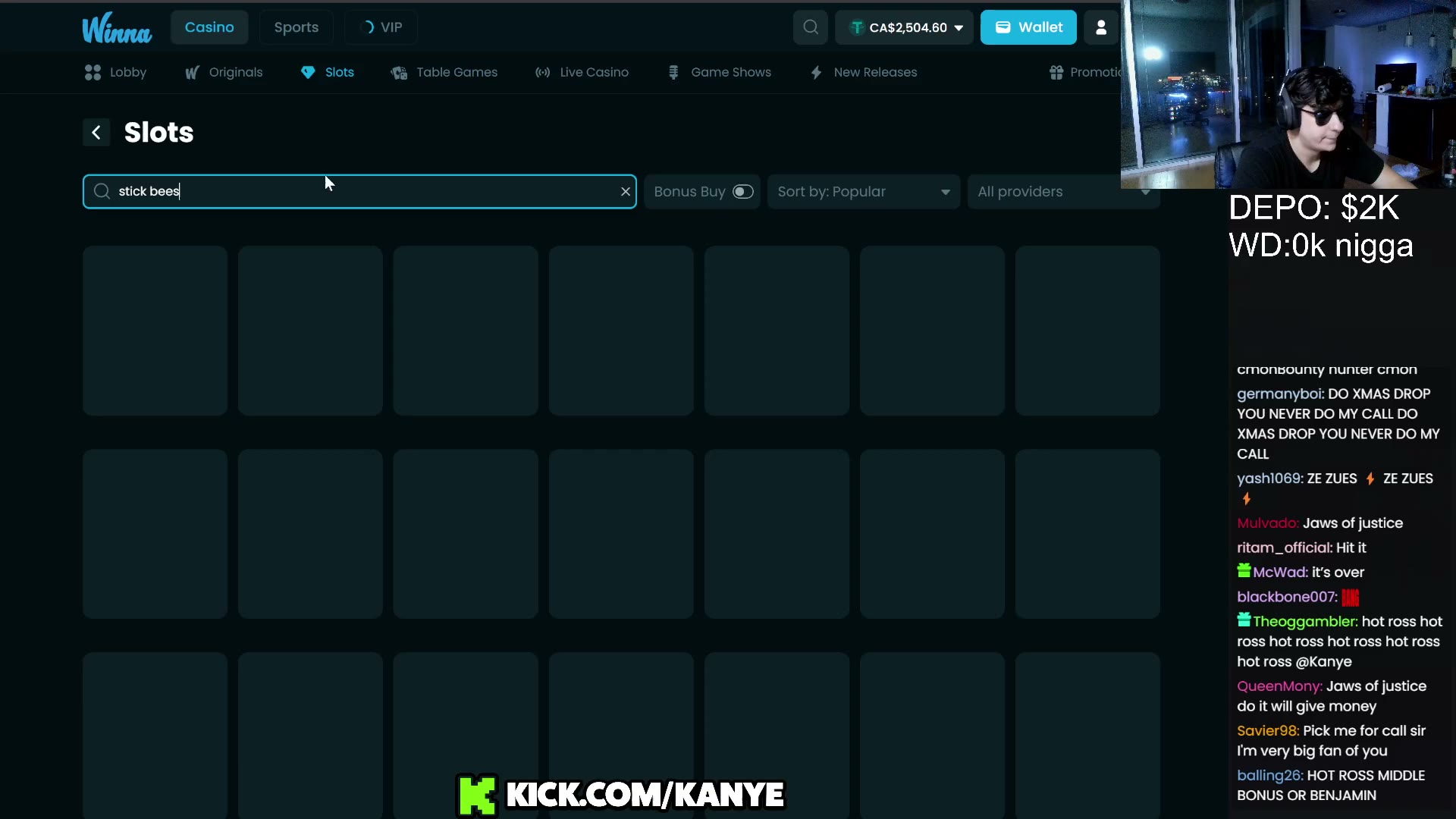Viewport: 1456px width, 819px height.
Task: Click the magnifier icon inside the slots search field
Action: click(x=102, y=192)
